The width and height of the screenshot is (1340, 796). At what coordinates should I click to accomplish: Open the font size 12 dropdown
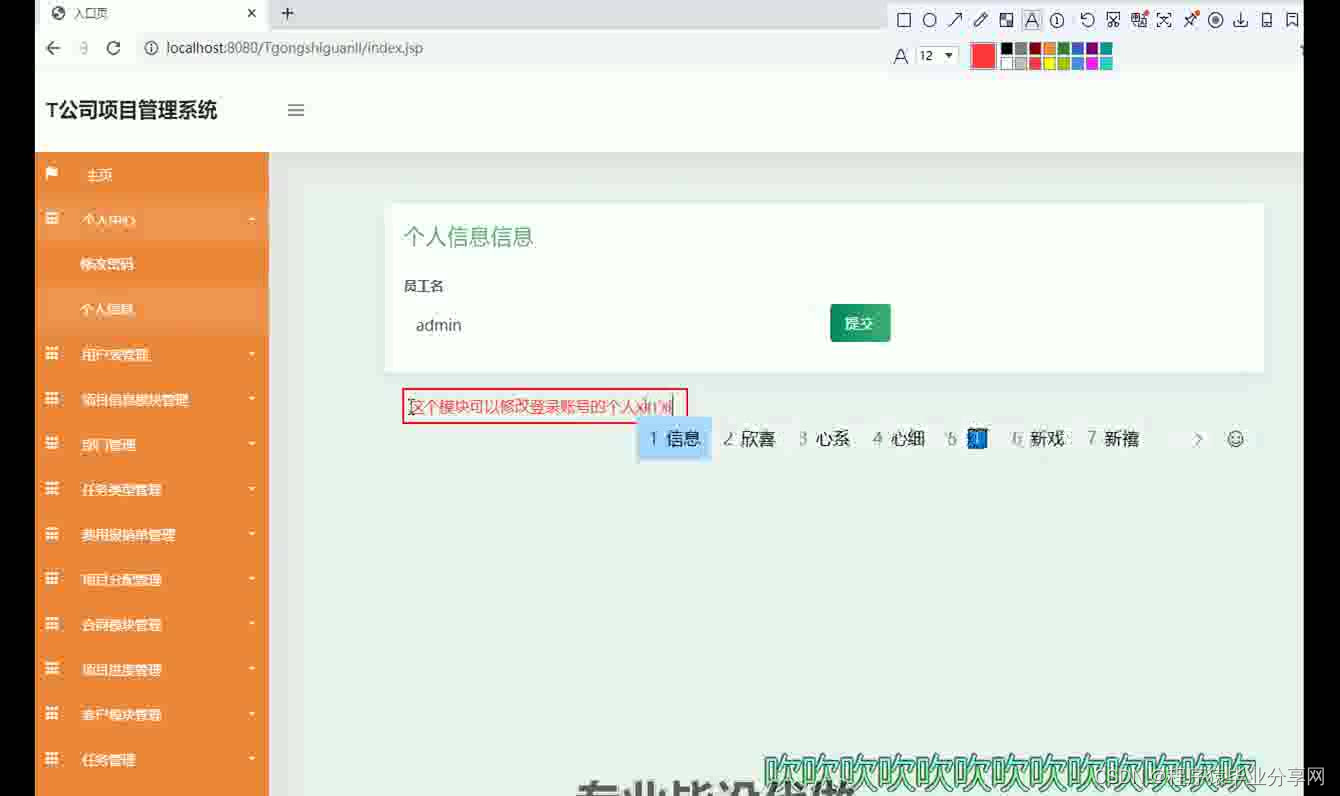[x=937, y=56]
